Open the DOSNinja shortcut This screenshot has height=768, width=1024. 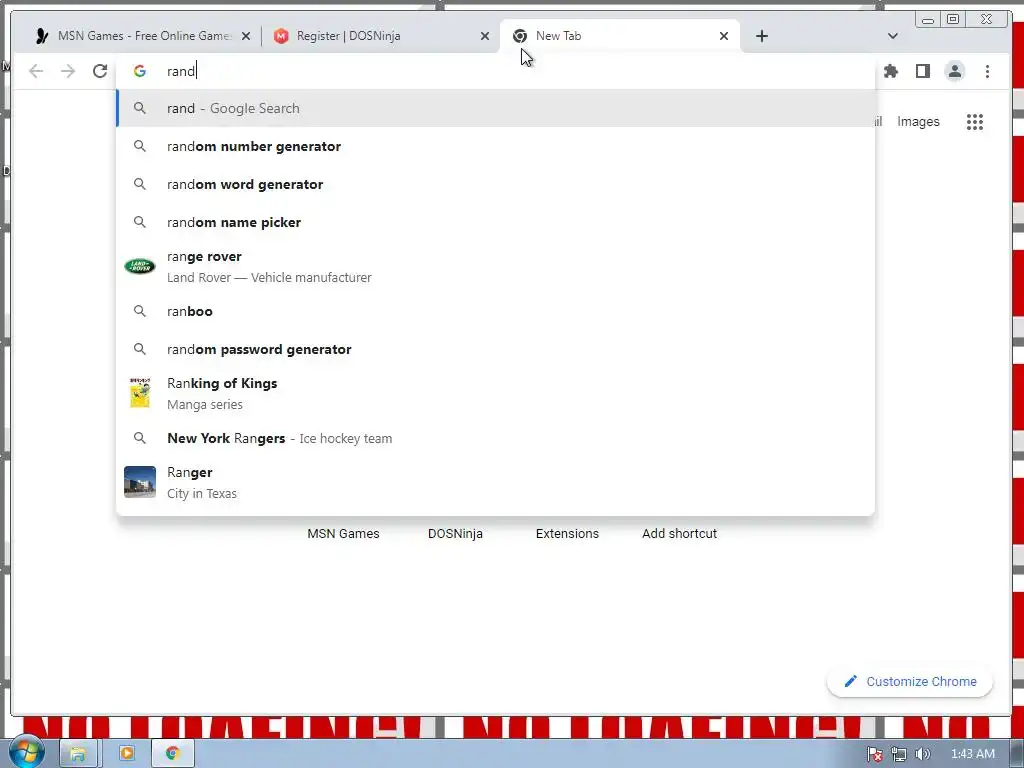tap(455, 534)
